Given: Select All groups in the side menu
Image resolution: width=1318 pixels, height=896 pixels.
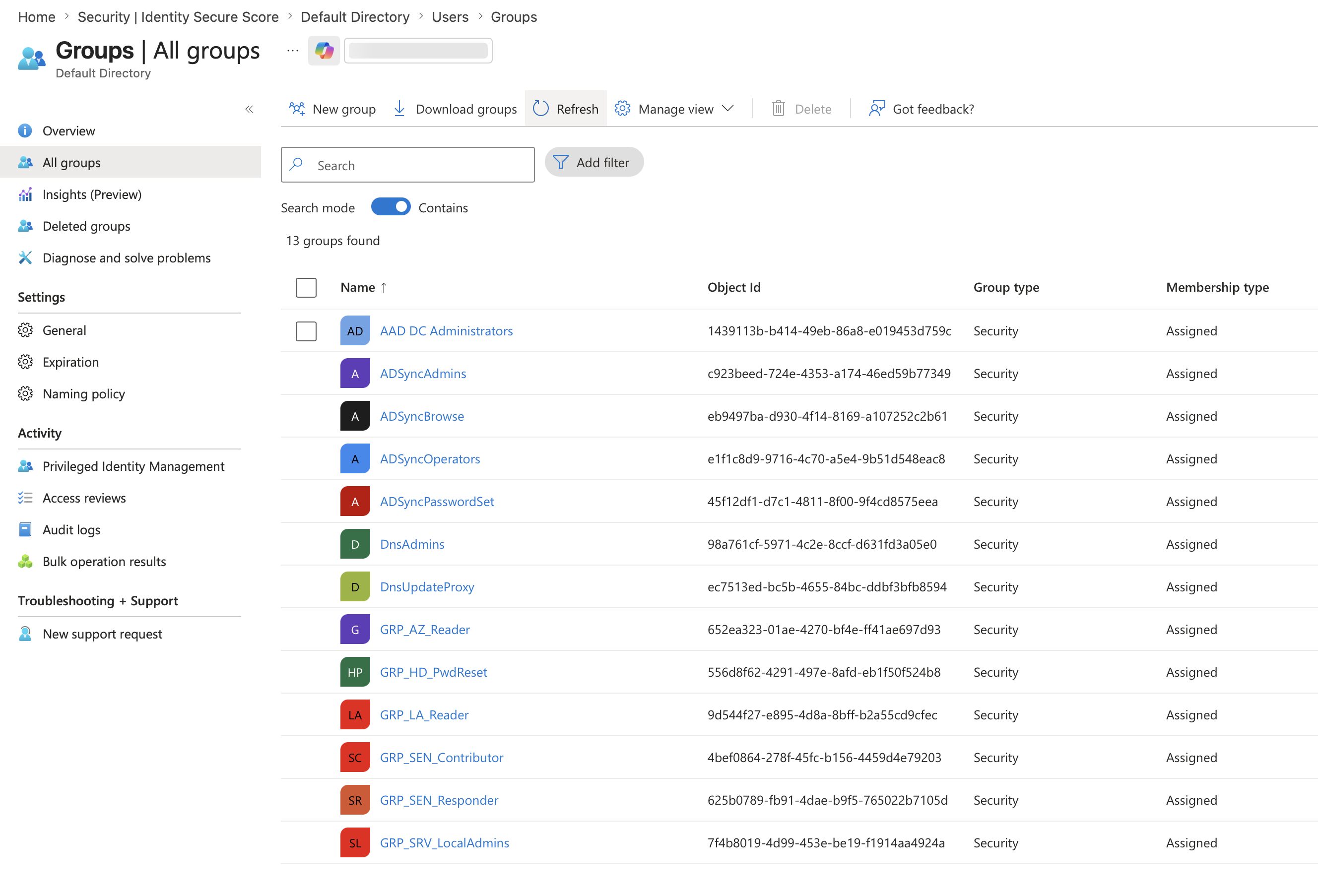Looking at the screenshot, I should click(x=131, y=163).
